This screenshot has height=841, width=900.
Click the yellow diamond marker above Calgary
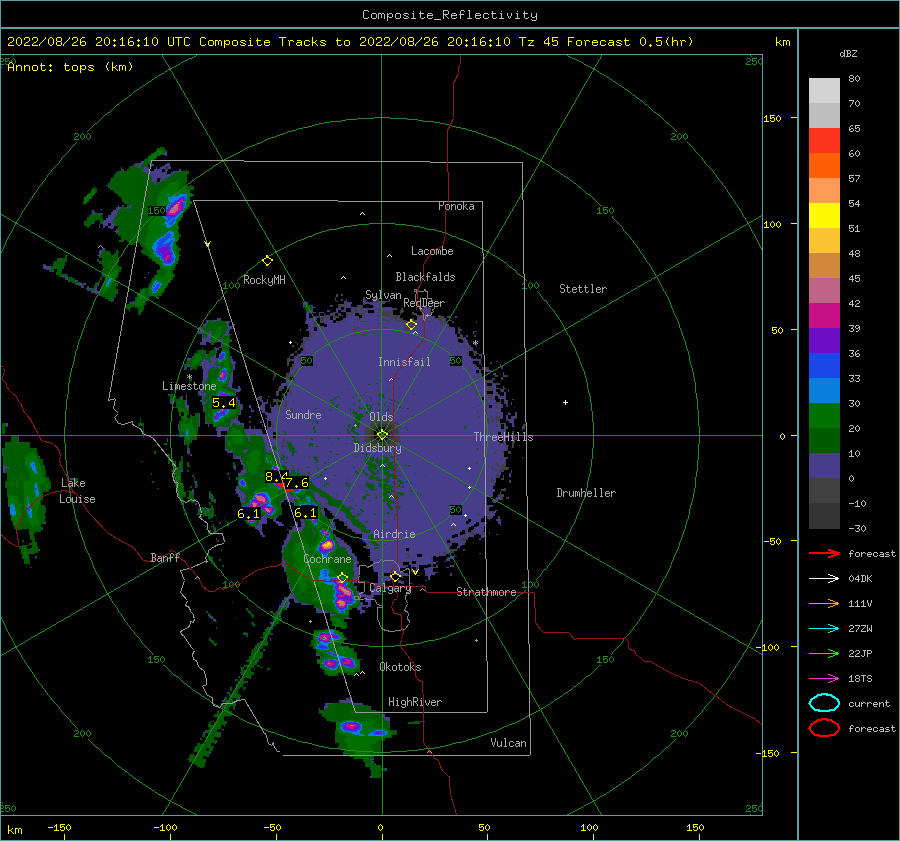tap(395, 576)
